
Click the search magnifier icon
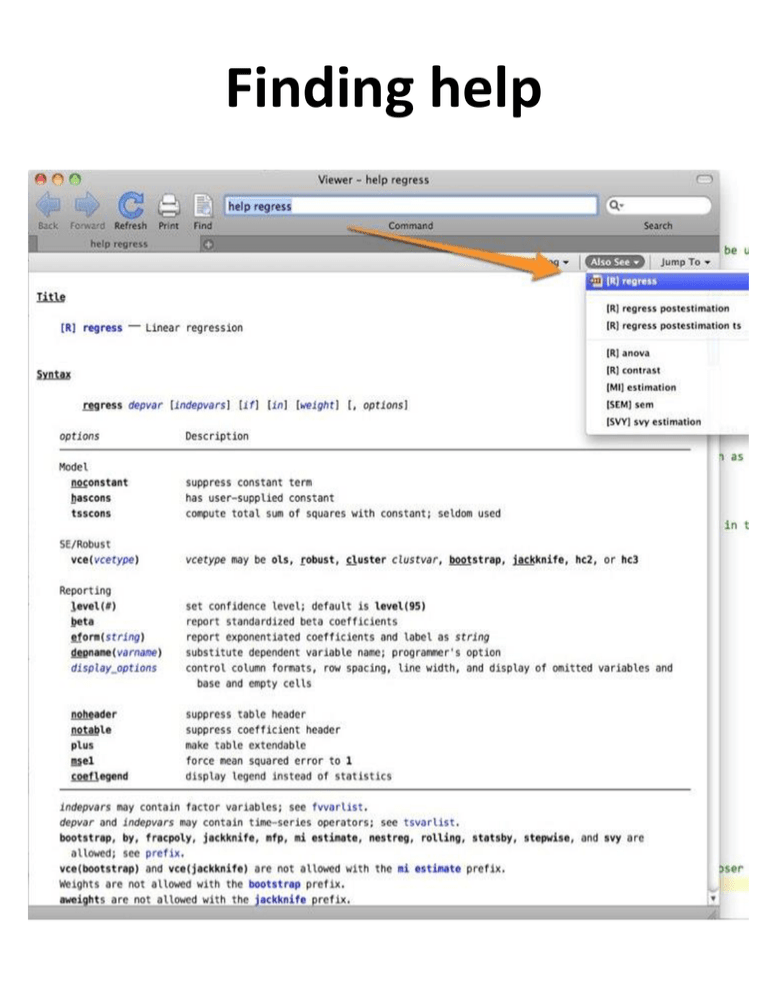[615, 205]
